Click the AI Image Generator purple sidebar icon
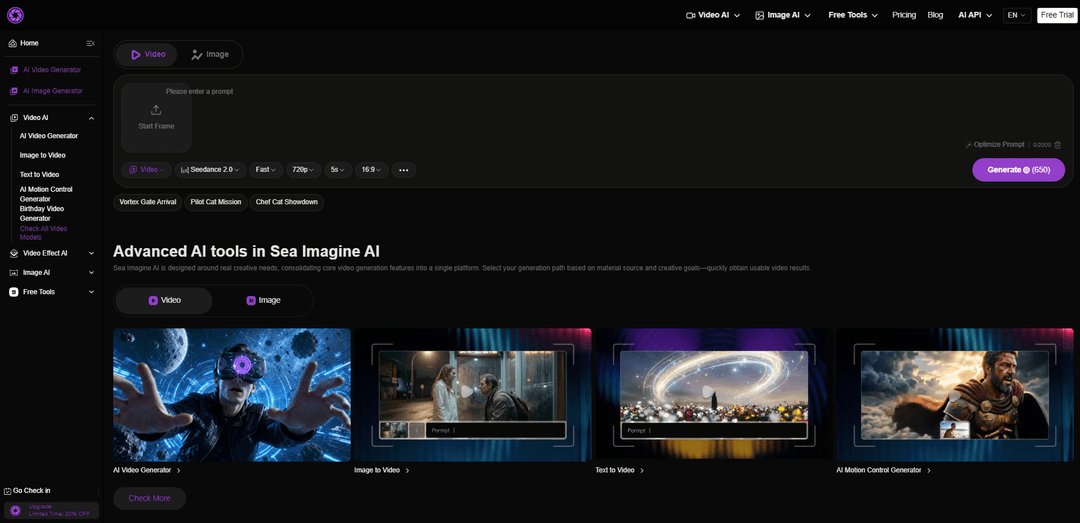The height and width of the screenshot is (523, 1080). tap(14, 91)
